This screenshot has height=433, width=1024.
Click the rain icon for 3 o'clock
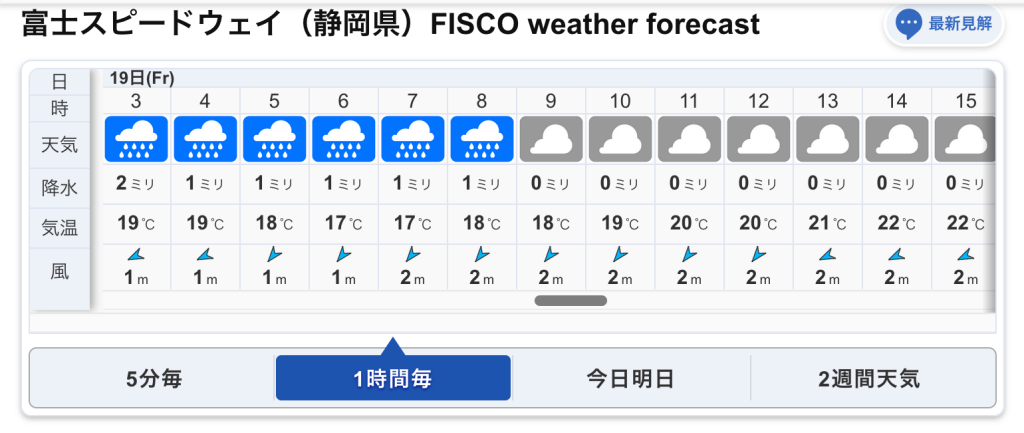(x=136, y=139)
